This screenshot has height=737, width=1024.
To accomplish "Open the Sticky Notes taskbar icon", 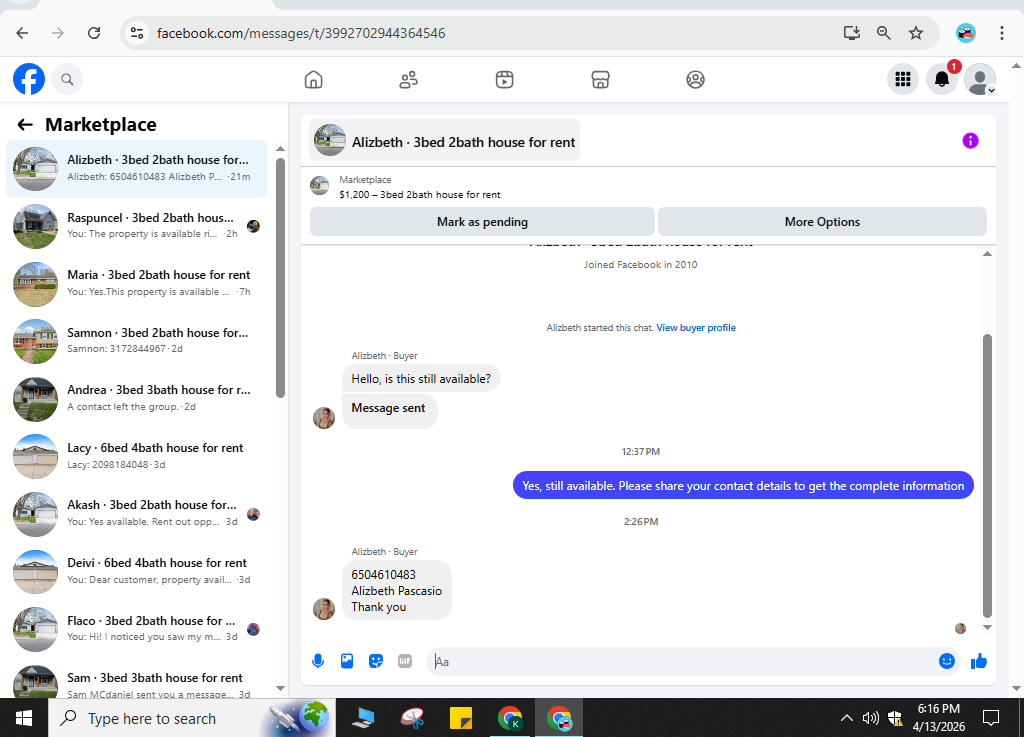I will (460, 718).
